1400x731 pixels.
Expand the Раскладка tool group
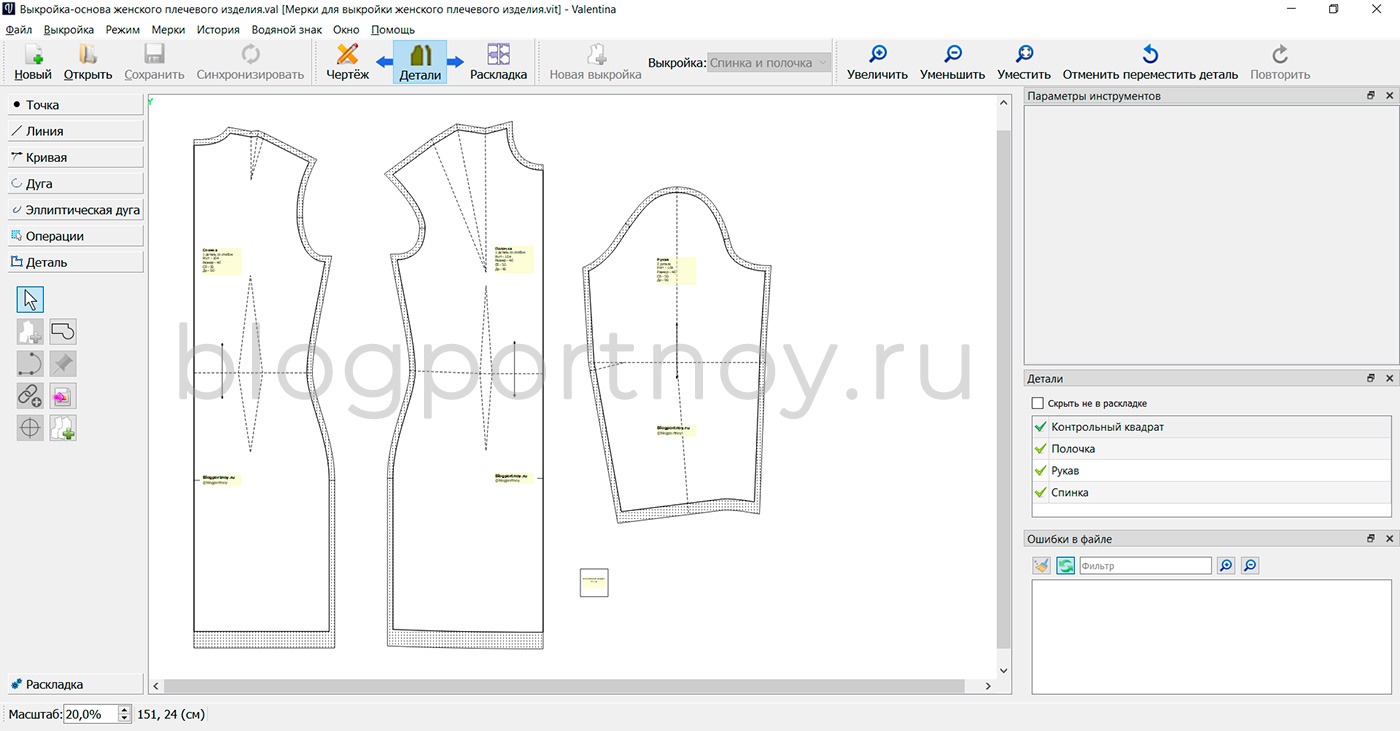76,685
